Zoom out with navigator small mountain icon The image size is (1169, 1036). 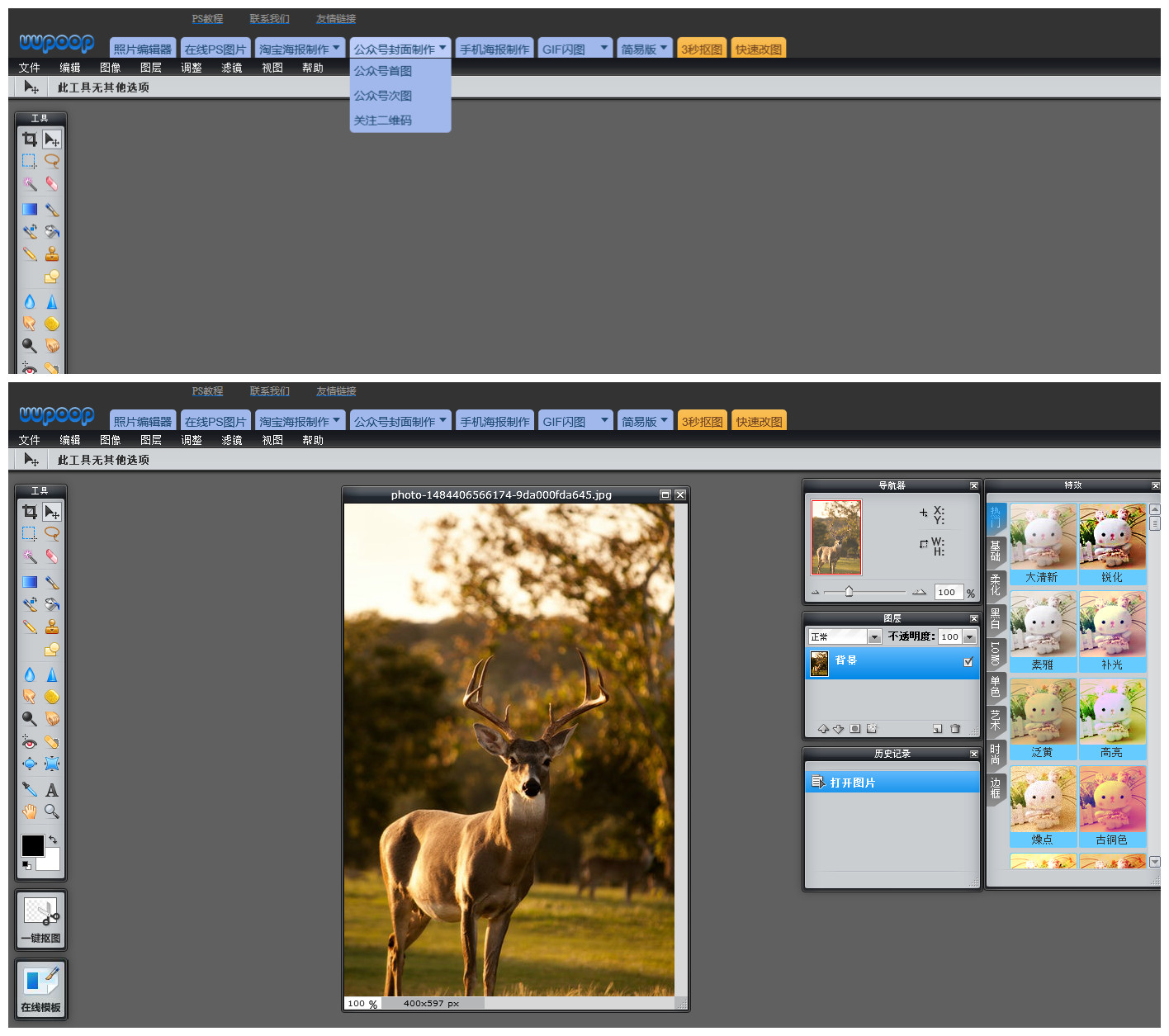(816, 592)
